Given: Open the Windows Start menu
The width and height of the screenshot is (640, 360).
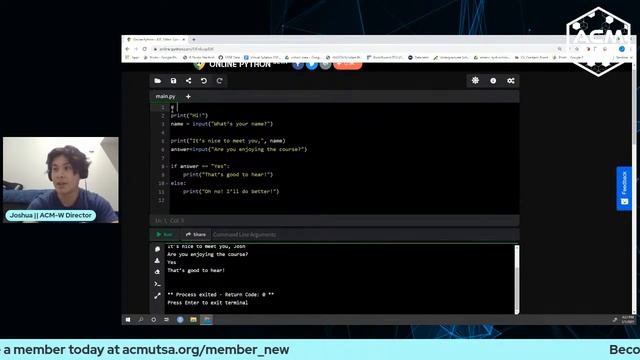Looking at the screenshot, I should 128,320.
